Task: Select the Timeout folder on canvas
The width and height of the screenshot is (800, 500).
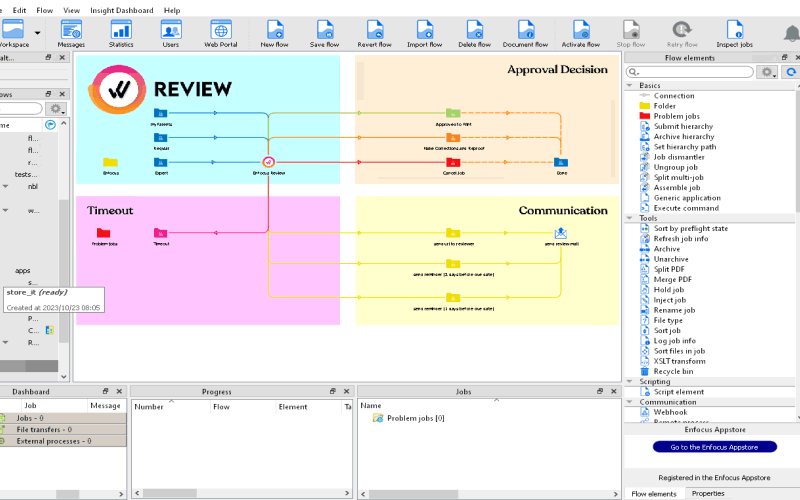Action: [x=161, y=233]
